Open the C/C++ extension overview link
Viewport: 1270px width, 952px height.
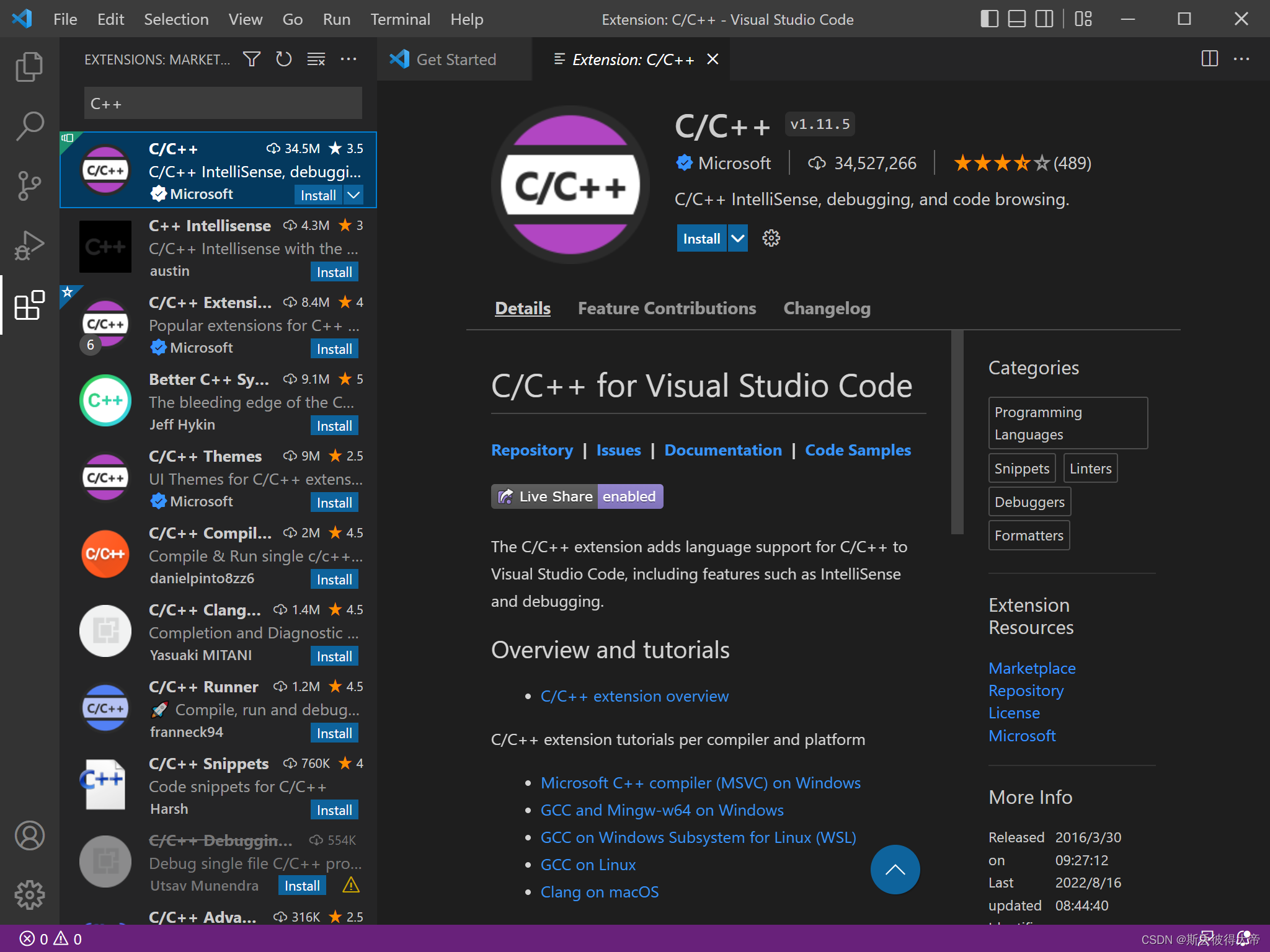click(634, 696)
